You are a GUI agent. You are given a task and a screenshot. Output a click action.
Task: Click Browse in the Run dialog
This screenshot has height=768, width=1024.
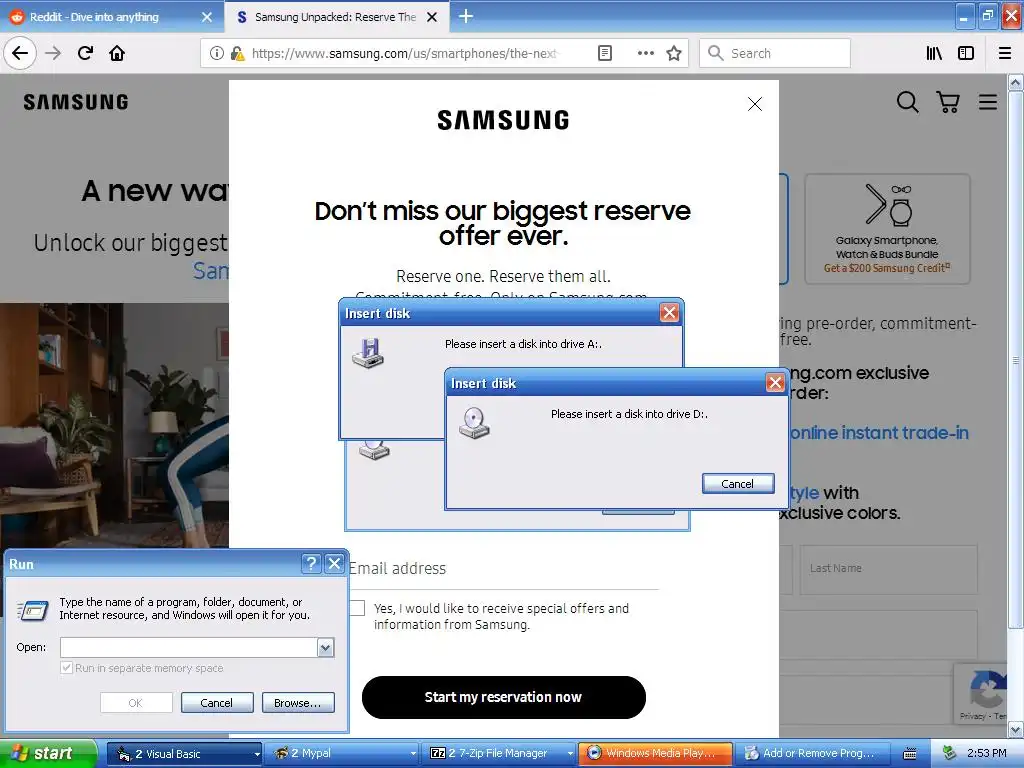[x=298, y=703]
